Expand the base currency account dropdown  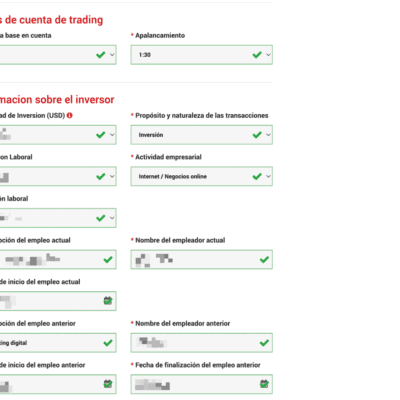point(57,55)
